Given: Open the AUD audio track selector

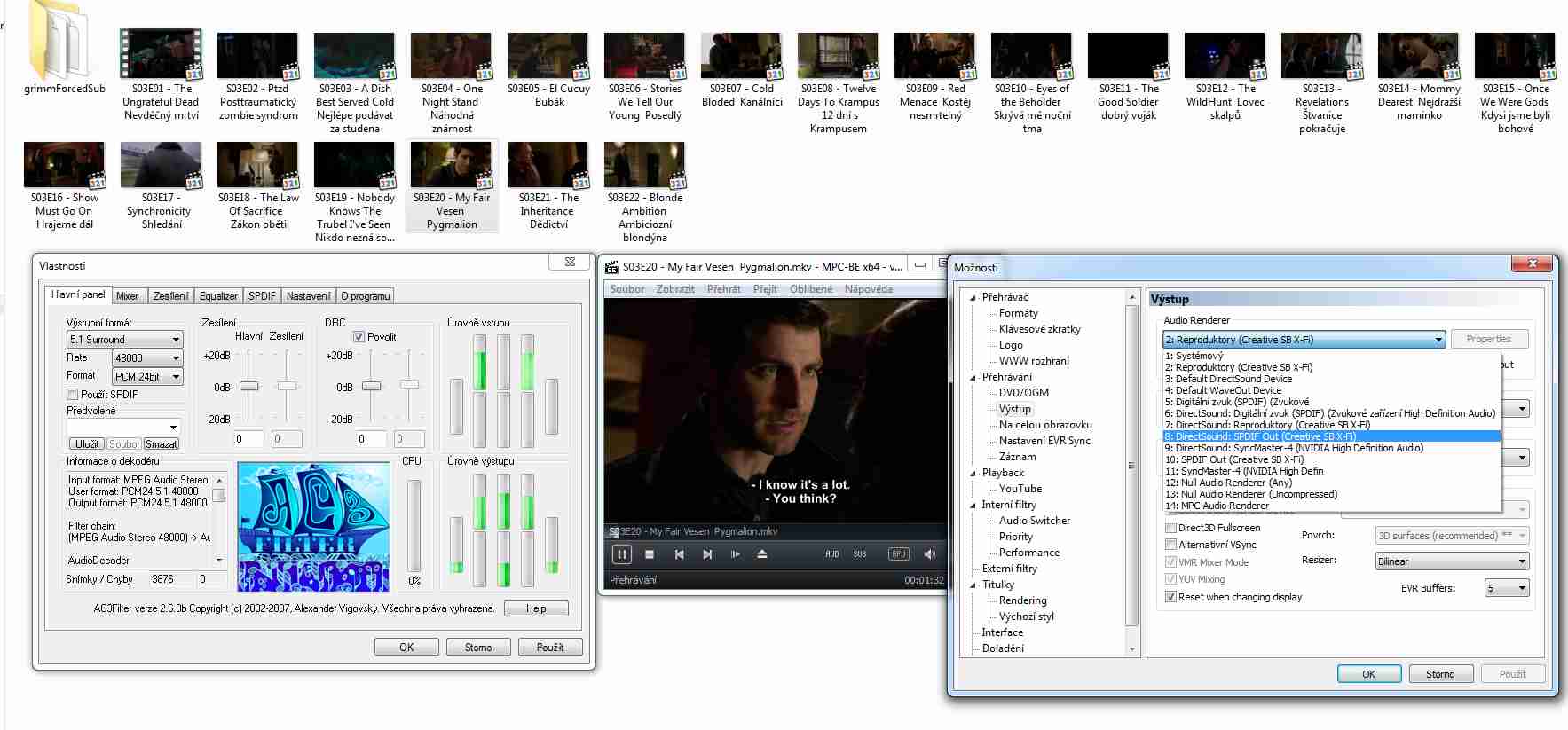Looking at the screenshot, I should (x=831, y=554).
